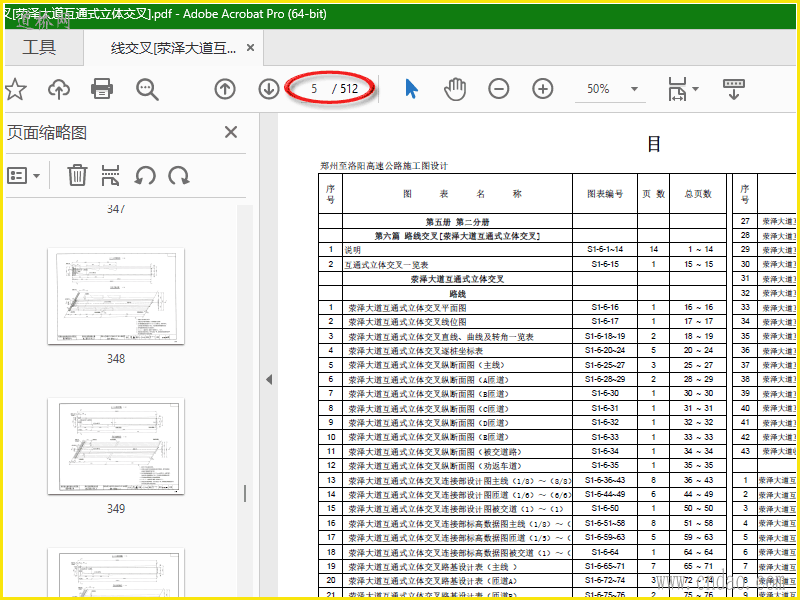The height and width of the screenshot is (600, 800).
Task: Go to previous page arrow
Action: [x=225, y=89]
